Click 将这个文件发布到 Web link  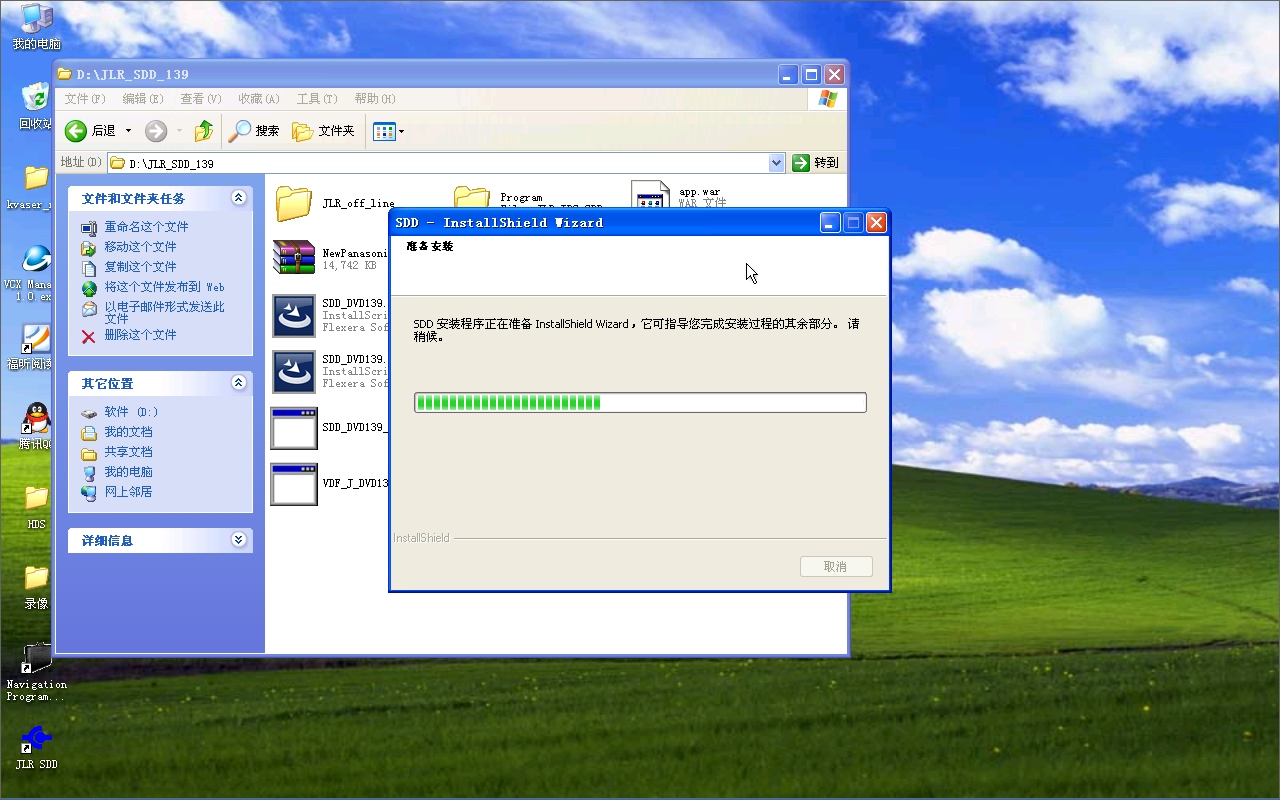click(164, 287)
